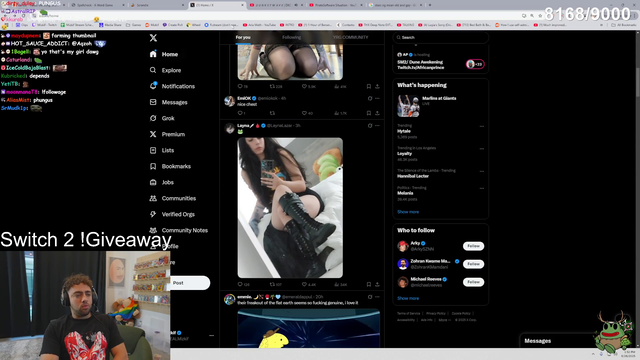Open options for the Melania trend

pyautogui.click(x=482, y=189)
